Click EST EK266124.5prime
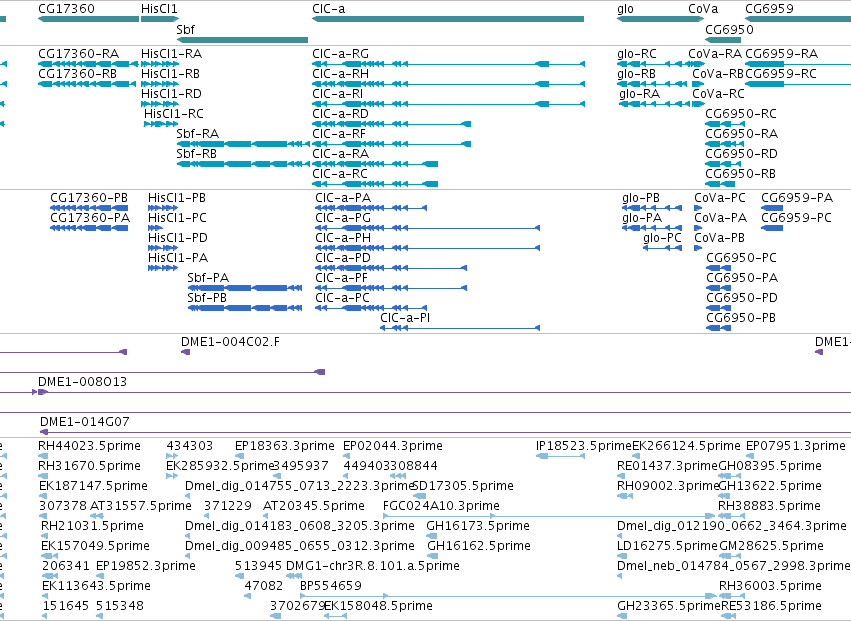The height and width of the screenshot is (621, 851). 686,446
